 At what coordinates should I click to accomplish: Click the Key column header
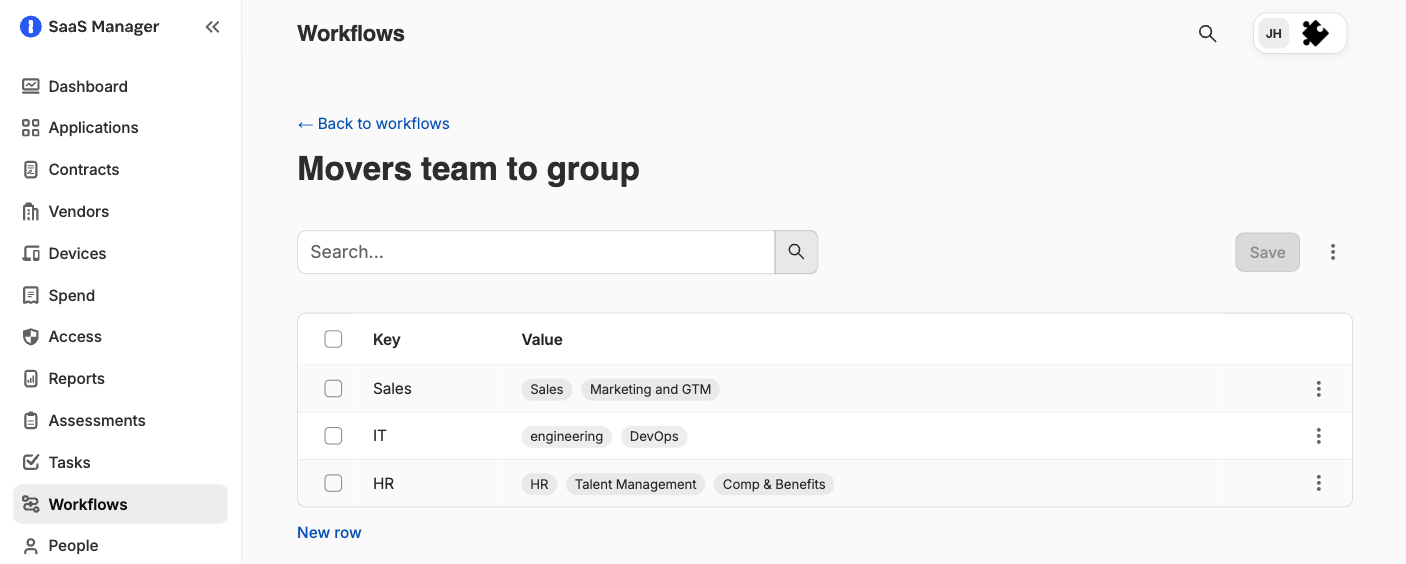(x=387, y=340)
